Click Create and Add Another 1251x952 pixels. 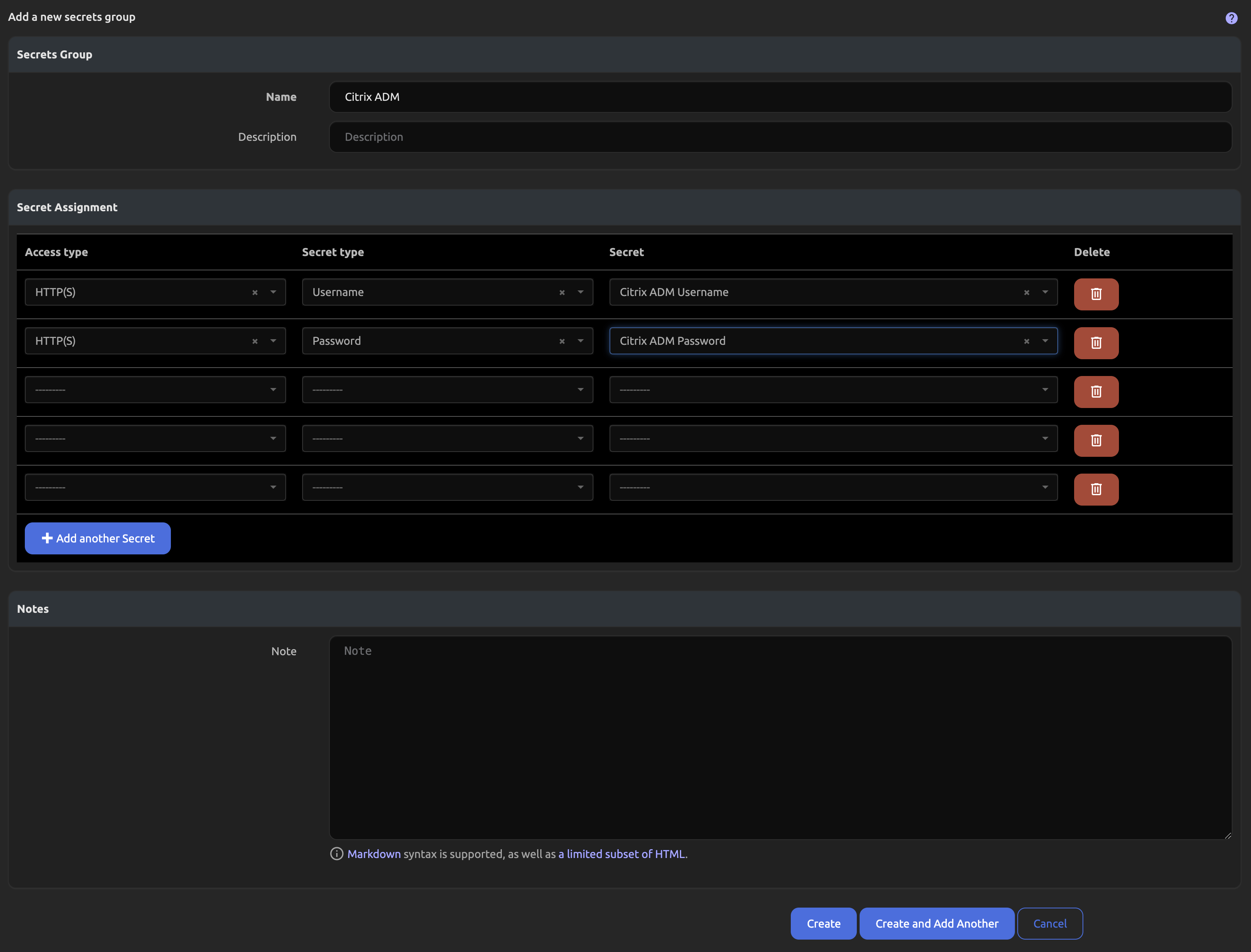pos(936,923)
